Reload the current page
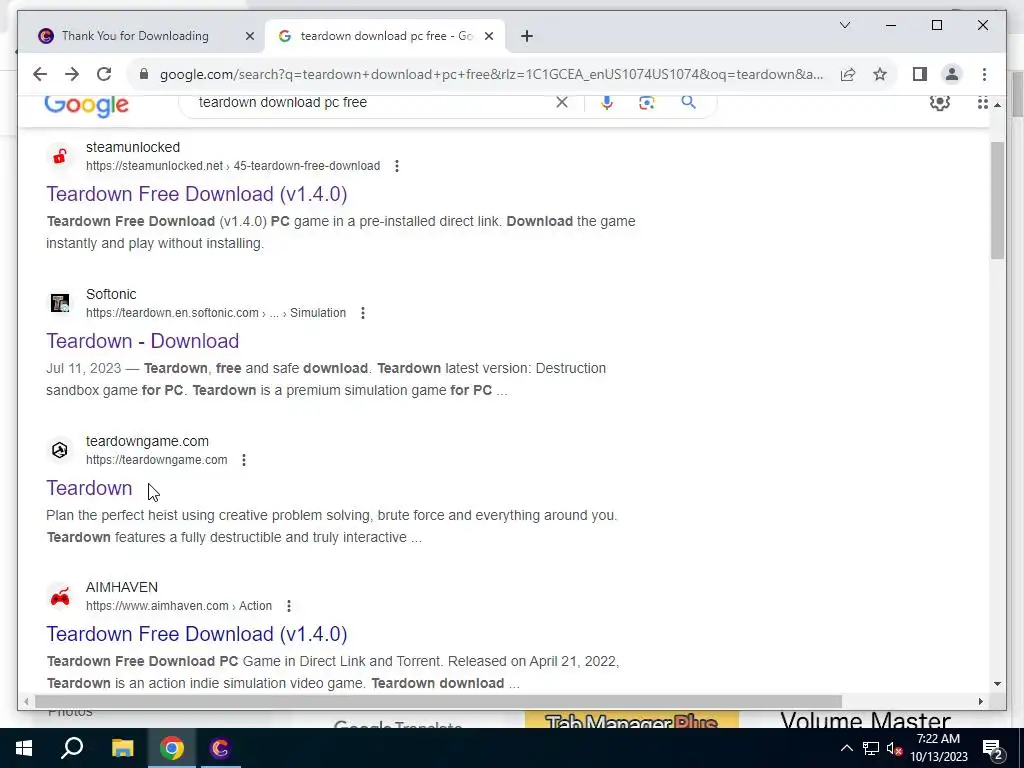The width and height of the screenshot is (1024, 768). tap(104, 74)
